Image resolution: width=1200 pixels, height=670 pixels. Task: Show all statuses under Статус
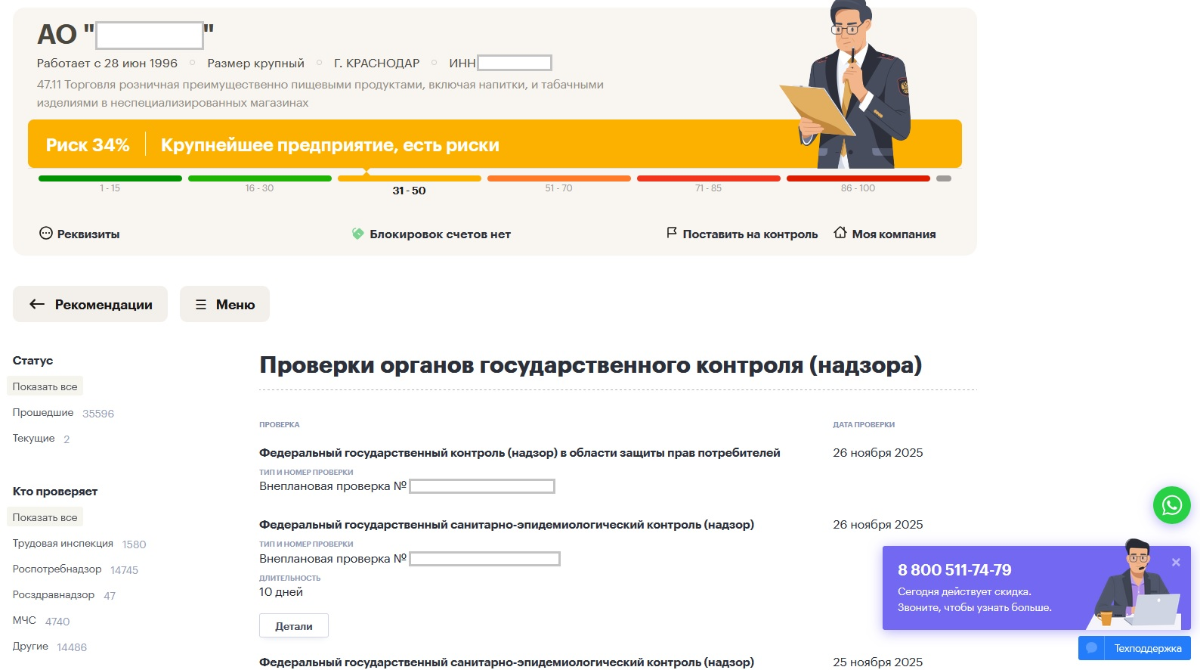[44, 387]
